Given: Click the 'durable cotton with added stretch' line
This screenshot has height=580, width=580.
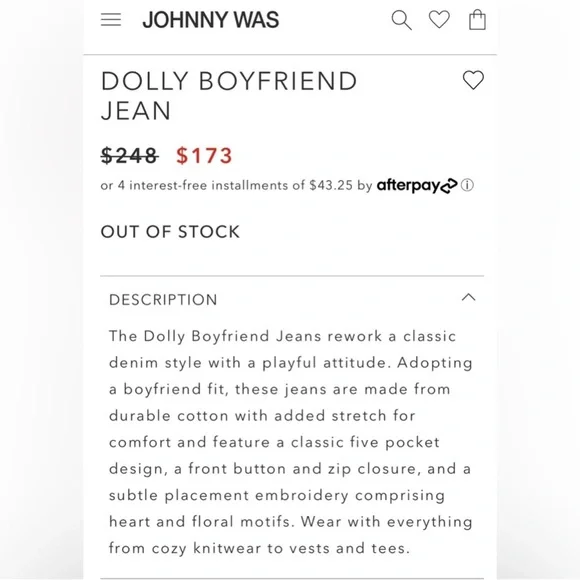Looking at the screenshot, I should 262,416.
